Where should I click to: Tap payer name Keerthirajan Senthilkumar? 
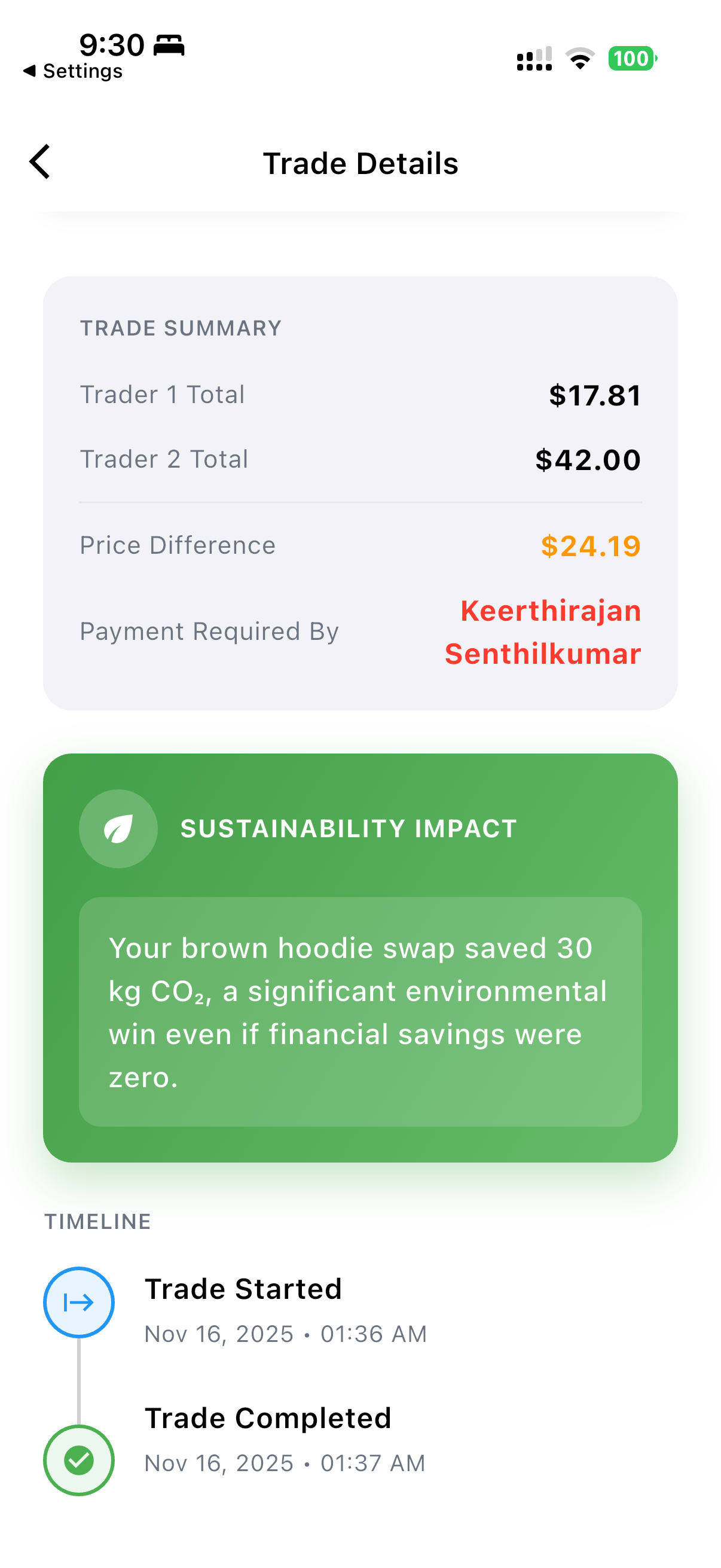[x=543, y=632]
